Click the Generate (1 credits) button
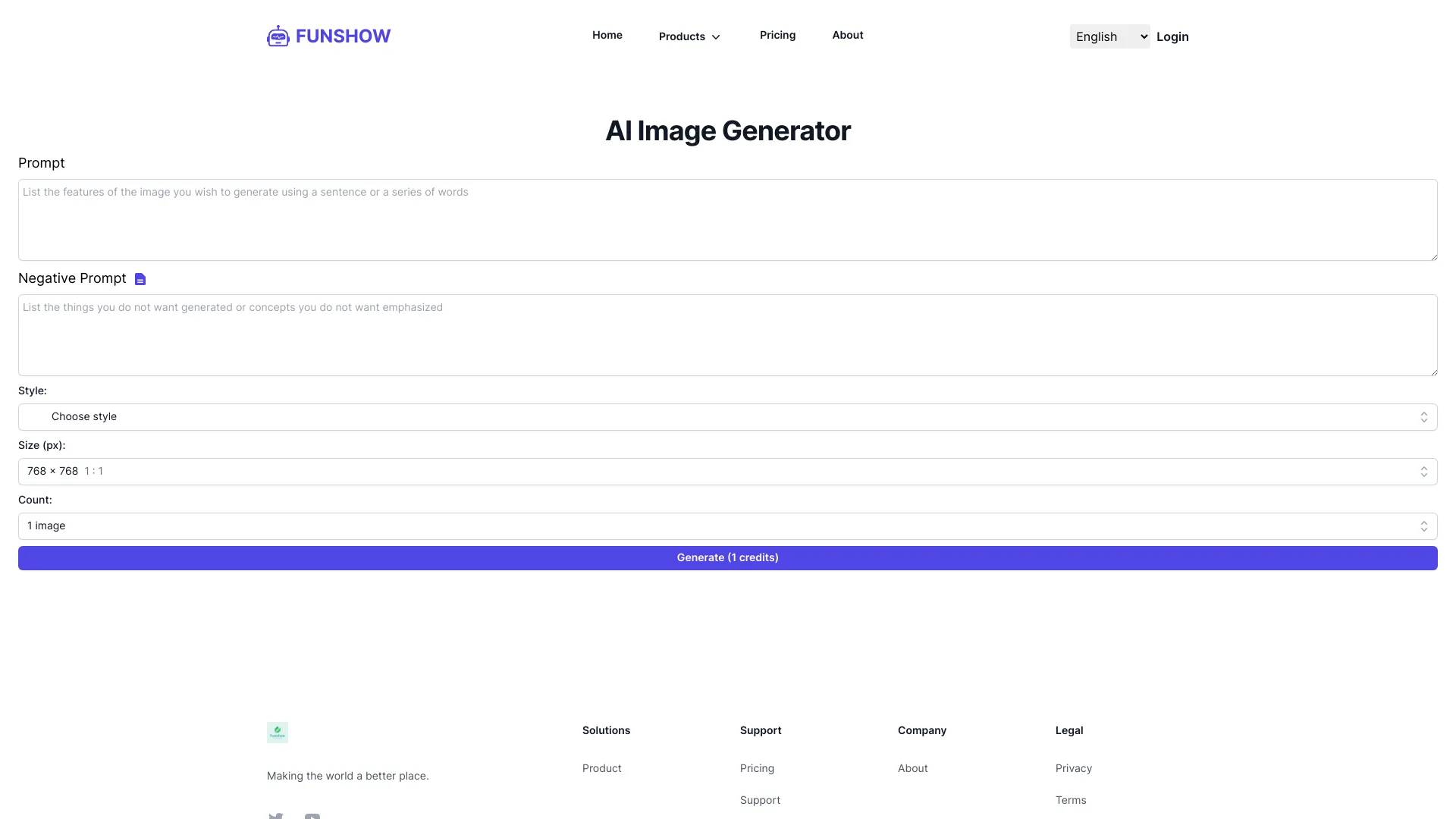 point(728,557)
